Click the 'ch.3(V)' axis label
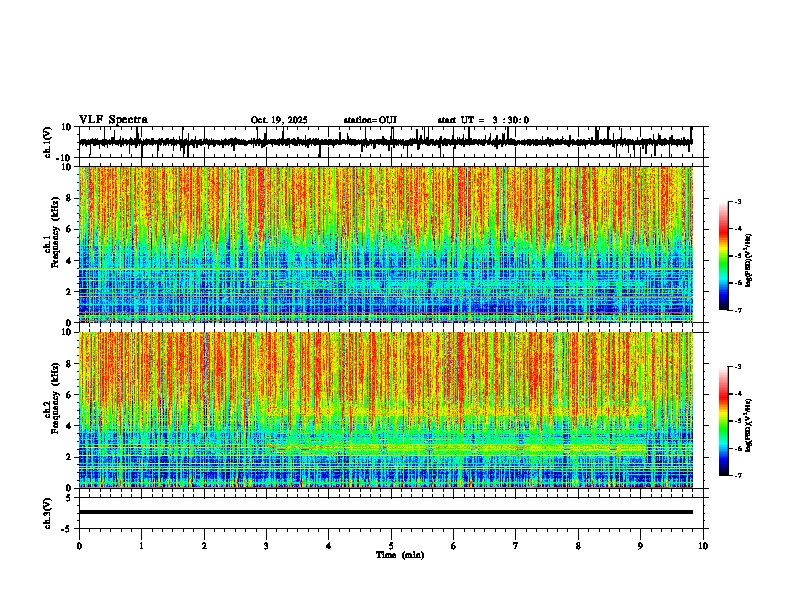The image size is (792, 612). (48, 513)
